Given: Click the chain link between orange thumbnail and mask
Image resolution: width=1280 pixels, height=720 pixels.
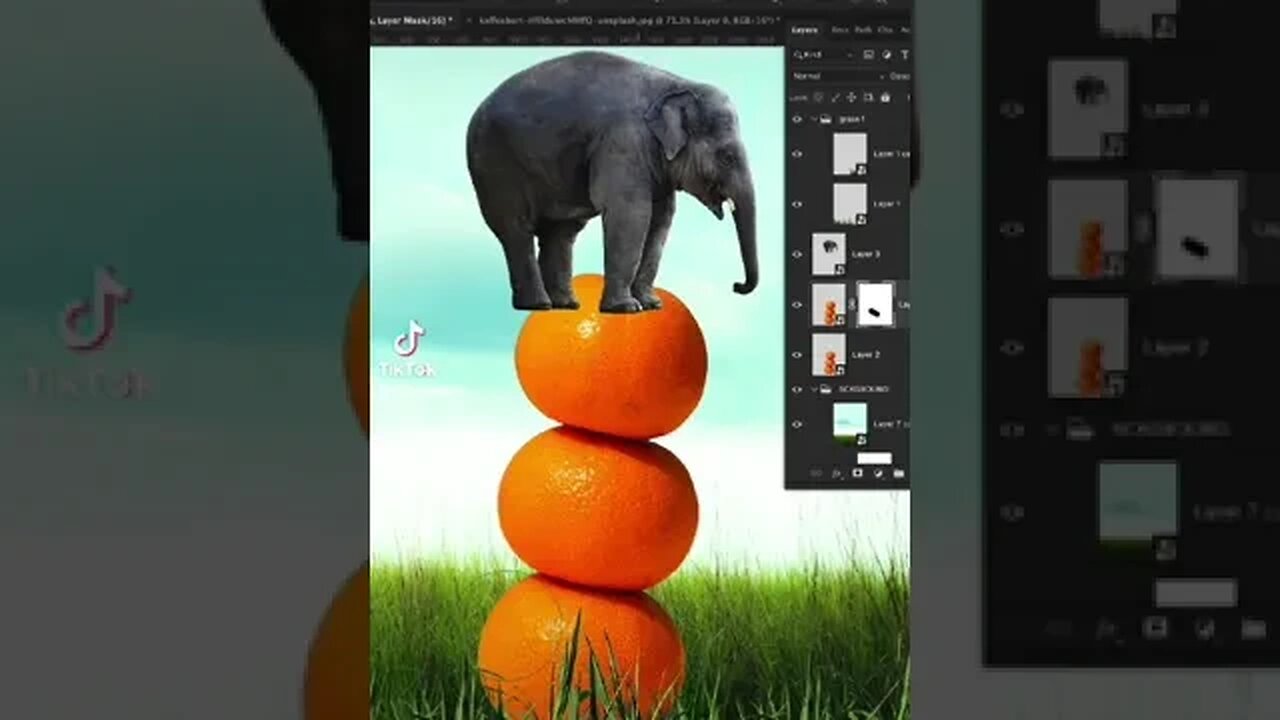Looking at the screenshot, I should point(852,304).
